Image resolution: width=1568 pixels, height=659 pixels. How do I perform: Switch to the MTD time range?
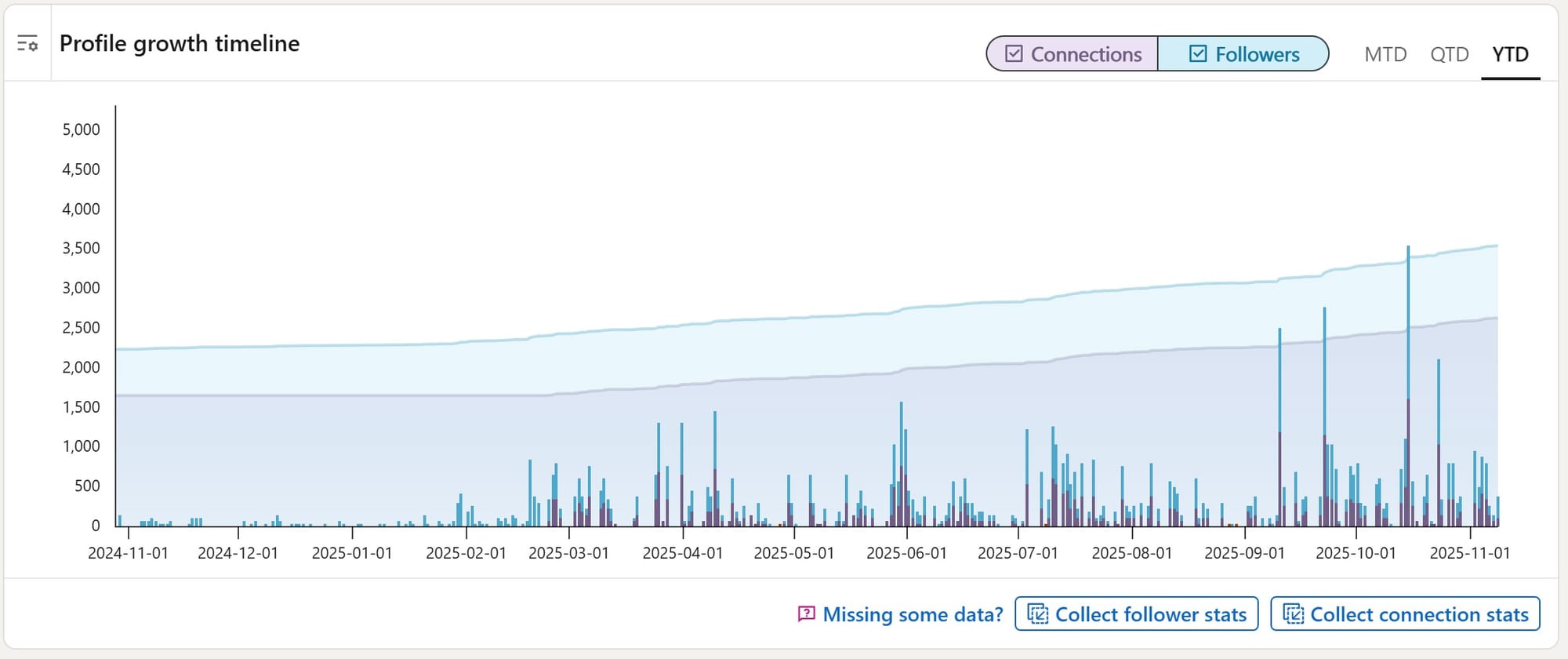(x=1385, y=54)
